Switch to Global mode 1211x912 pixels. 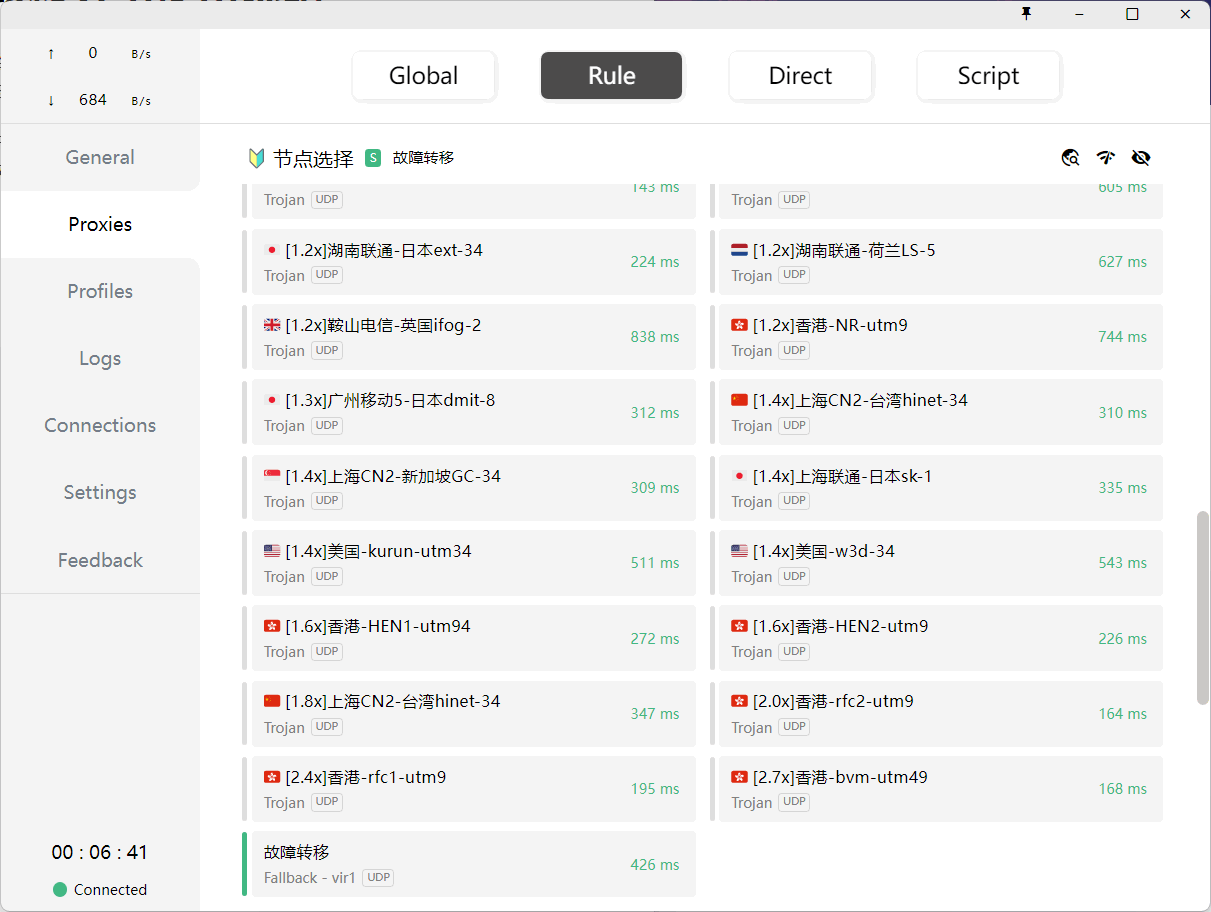coord(424,76)
